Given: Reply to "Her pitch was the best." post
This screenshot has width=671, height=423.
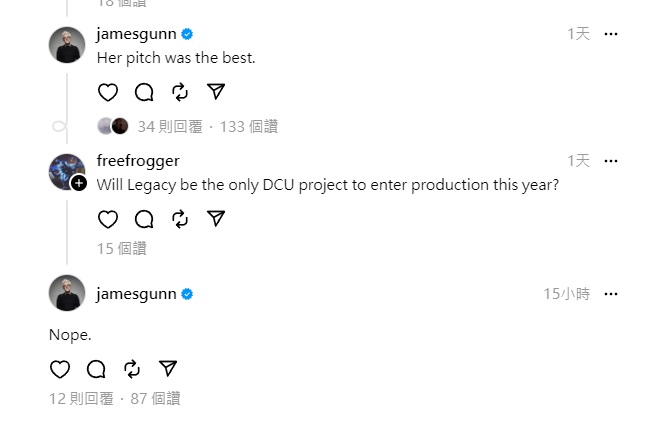Looking at the screenshot, I should [x=144, y=92].
